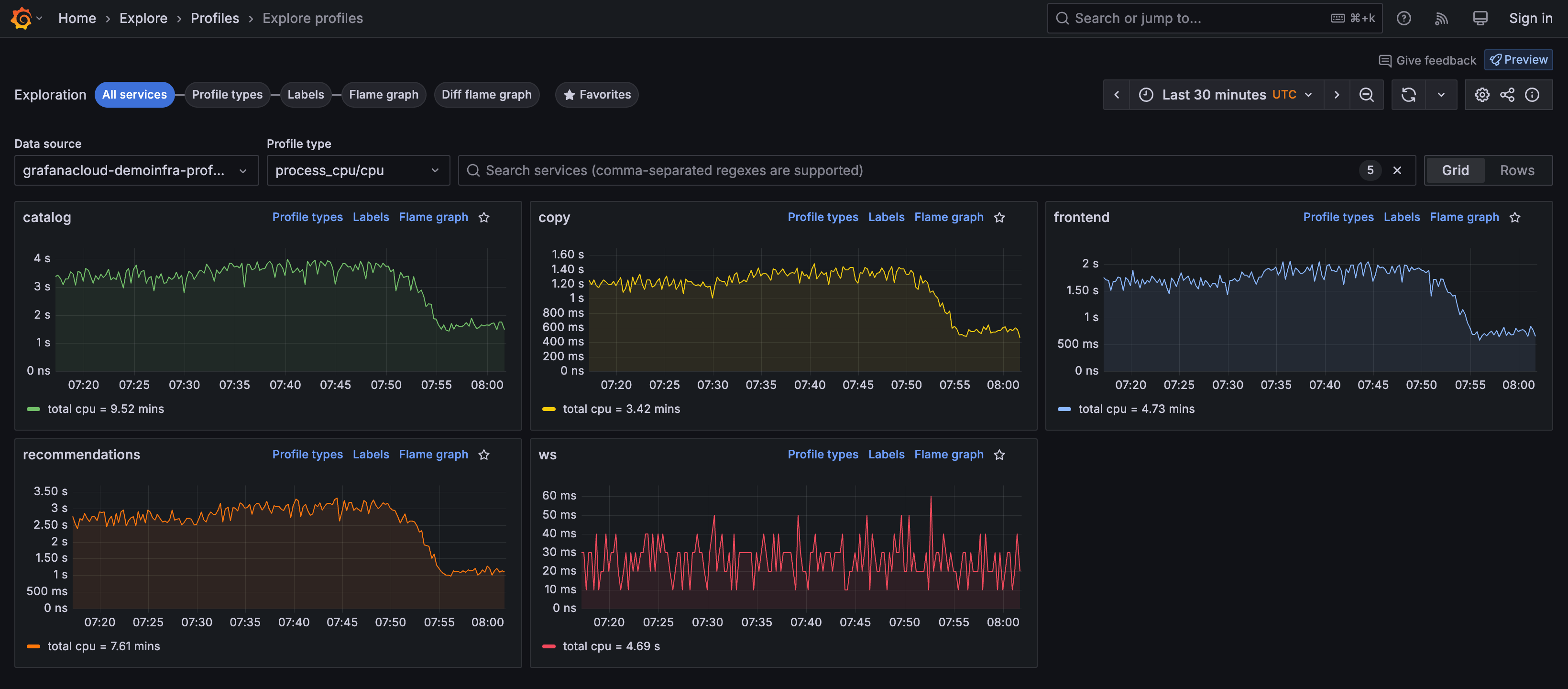
Task: Select the Flame graph exploration step
Action: pos(384,94)
